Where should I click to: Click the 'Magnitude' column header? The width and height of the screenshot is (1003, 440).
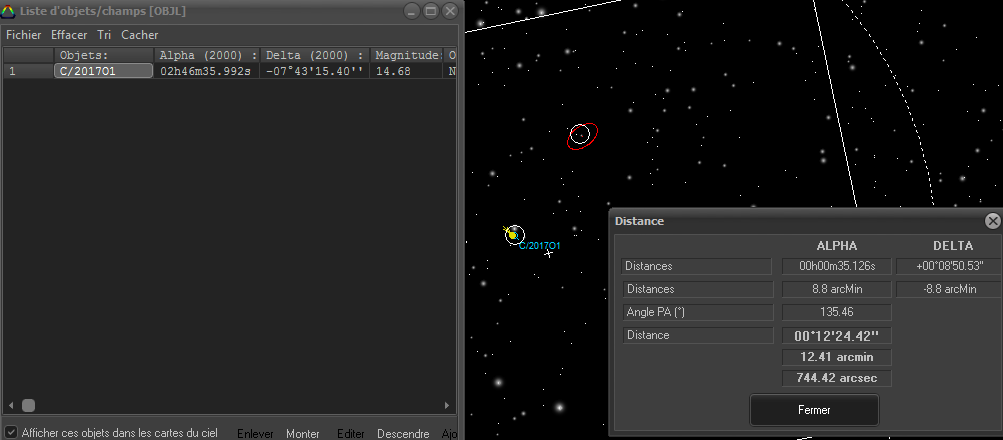point(407,56)
